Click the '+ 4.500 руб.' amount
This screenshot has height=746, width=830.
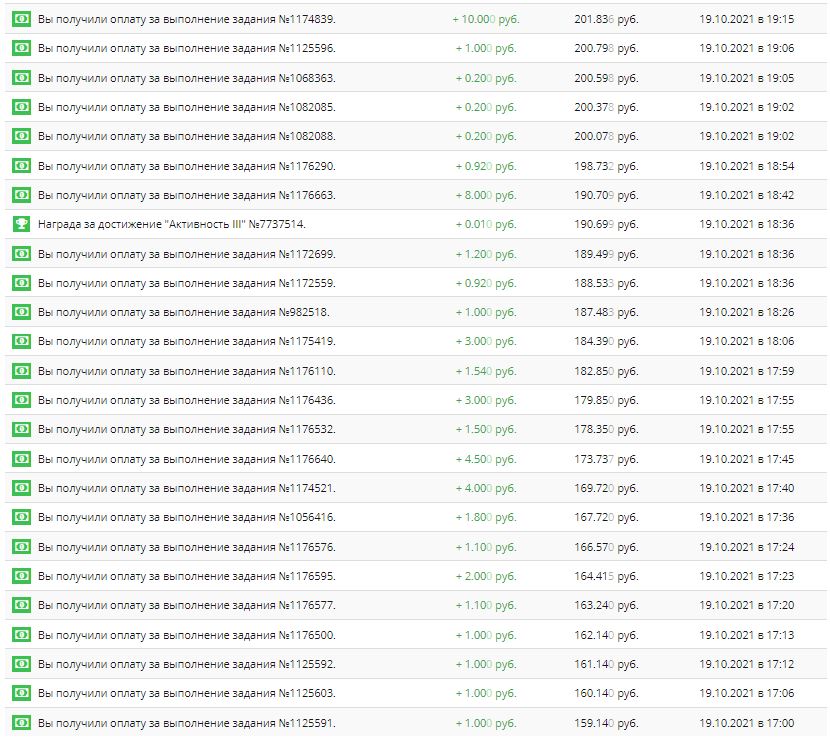[x=486, y=459]
